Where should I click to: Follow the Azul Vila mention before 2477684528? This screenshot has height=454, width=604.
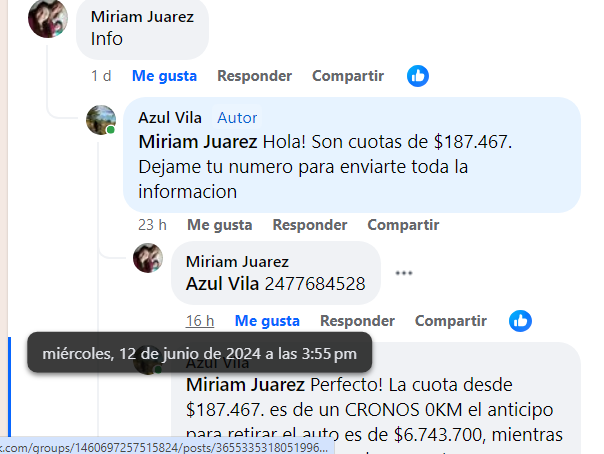(x=222, y=284)
